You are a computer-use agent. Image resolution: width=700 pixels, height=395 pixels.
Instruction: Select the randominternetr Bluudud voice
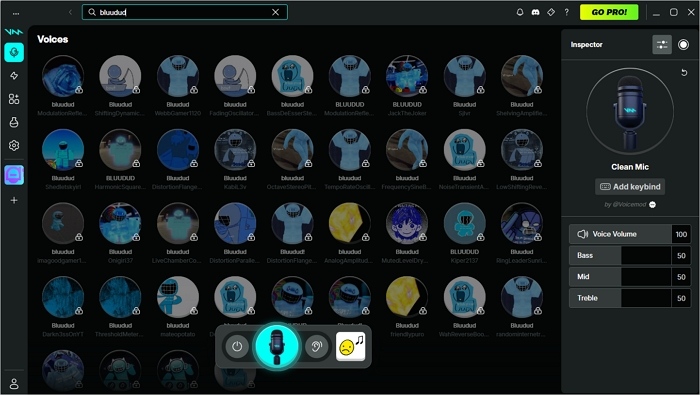522,297
